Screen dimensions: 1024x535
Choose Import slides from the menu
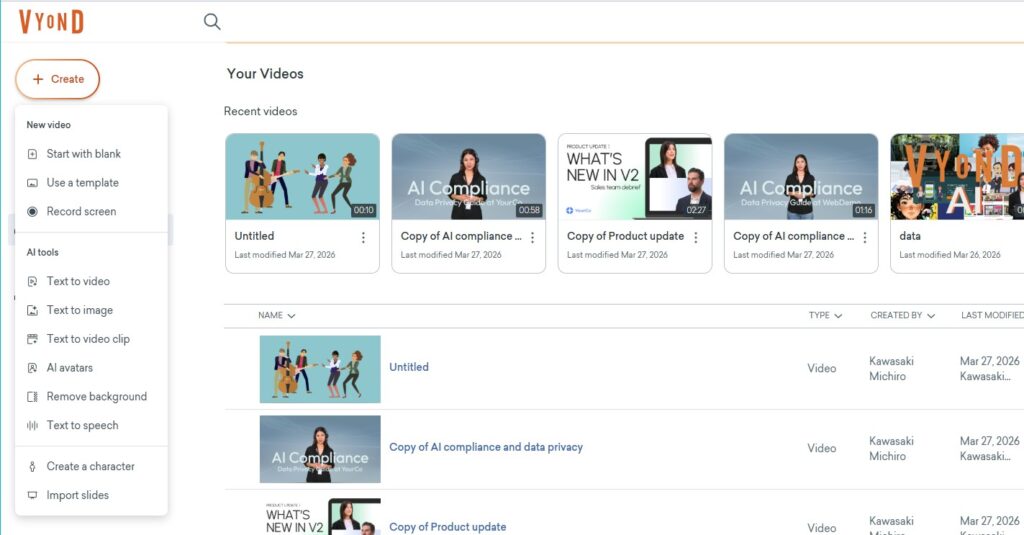pyautogui.click(x=77, y=496)
